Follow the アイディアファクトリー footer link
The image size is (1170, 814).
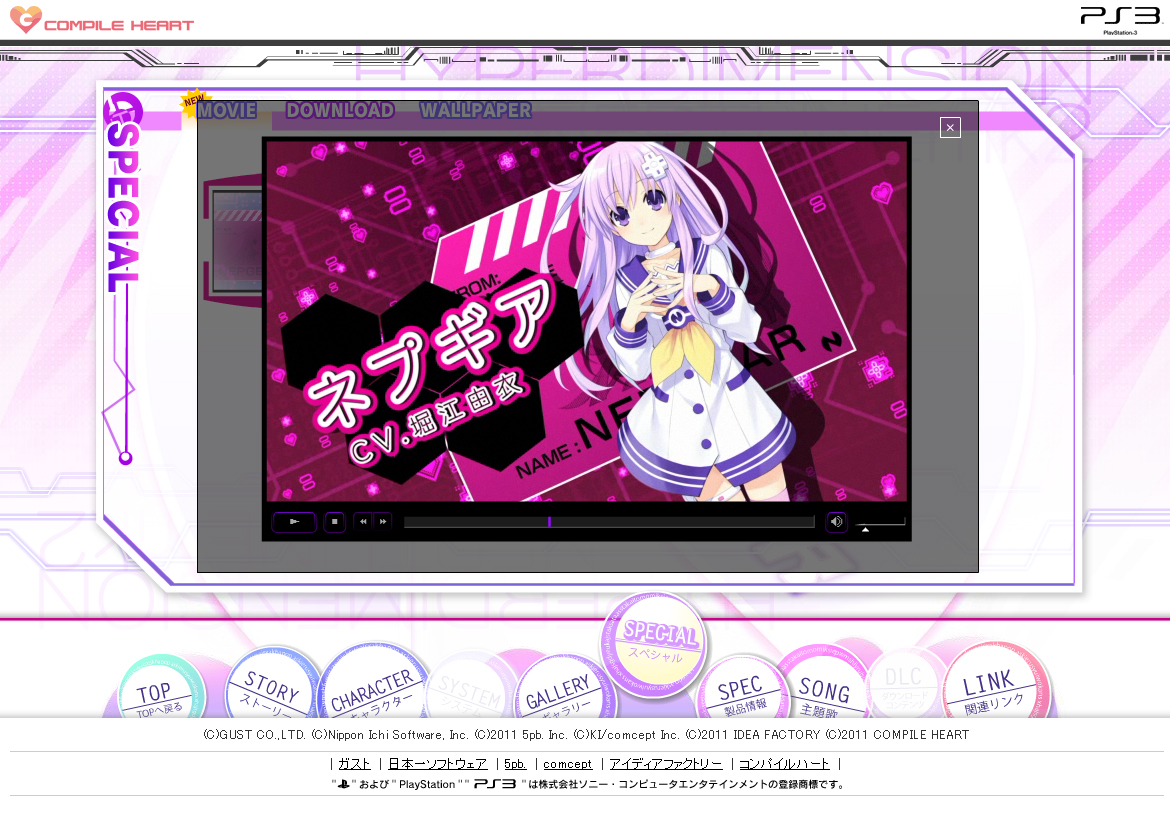tap(666, 763)
